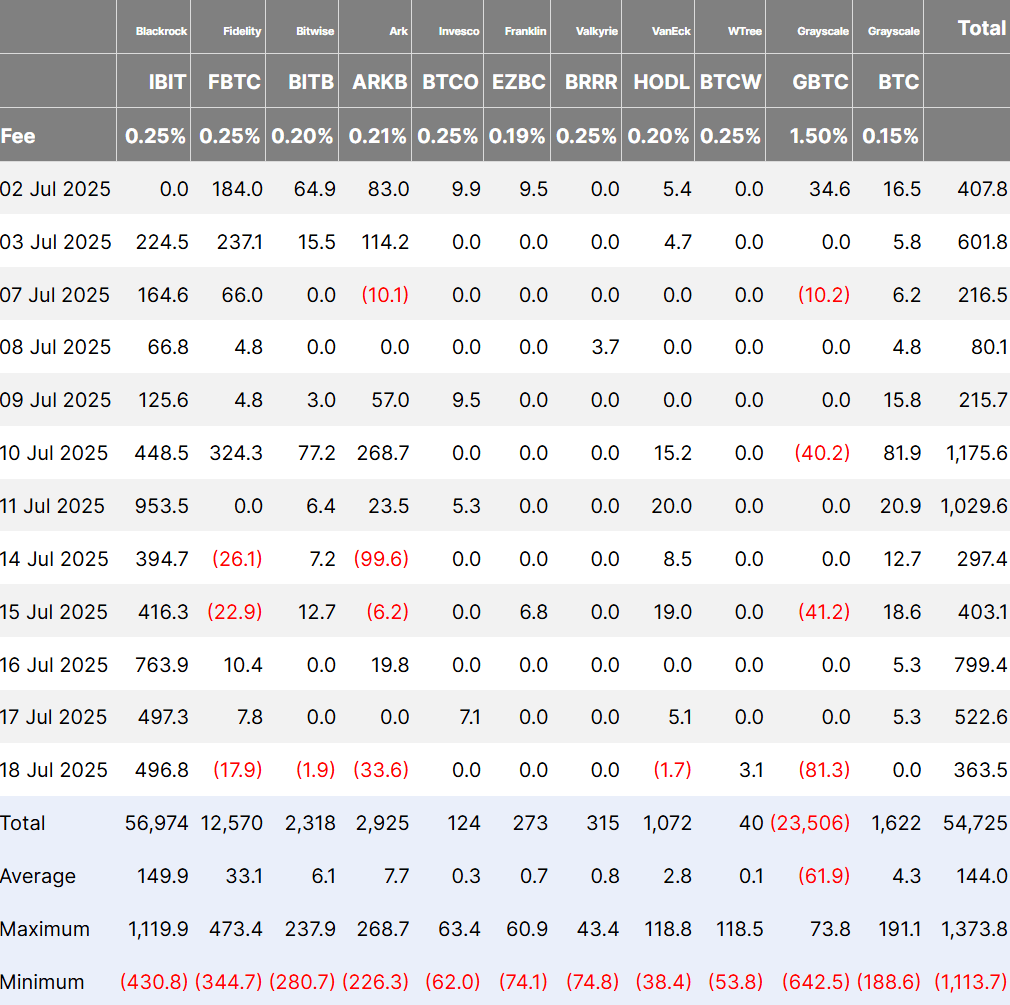This screenshot has width=1010, height=1005.
Task: Select the 02 Jul 2025 date cell
Action: tap(56, 189)
